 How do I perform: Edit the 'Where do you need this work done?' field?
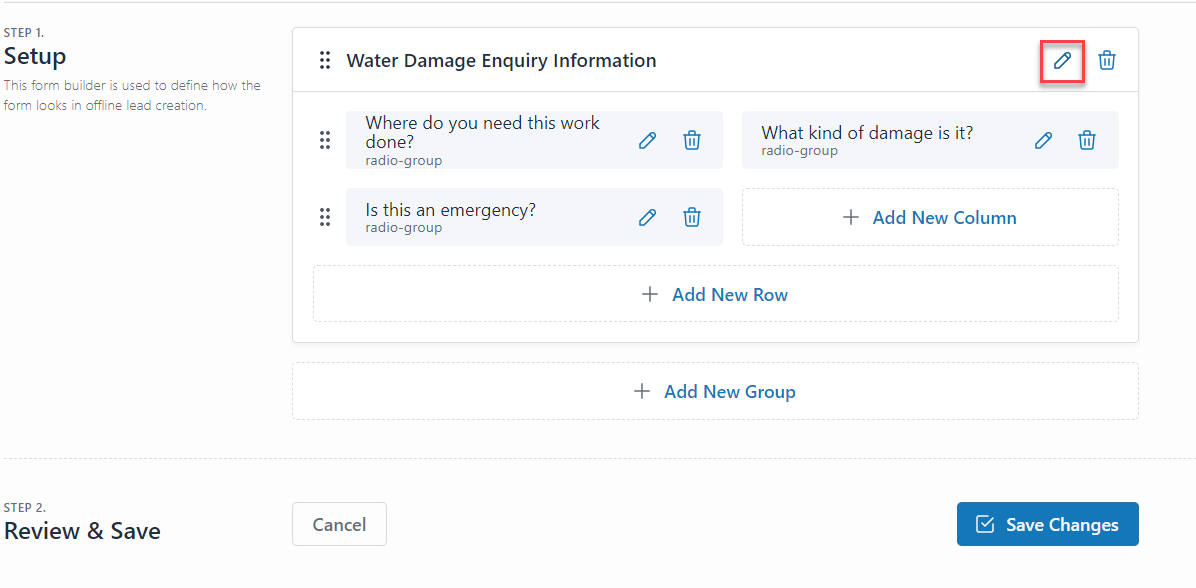click(647, 140)
